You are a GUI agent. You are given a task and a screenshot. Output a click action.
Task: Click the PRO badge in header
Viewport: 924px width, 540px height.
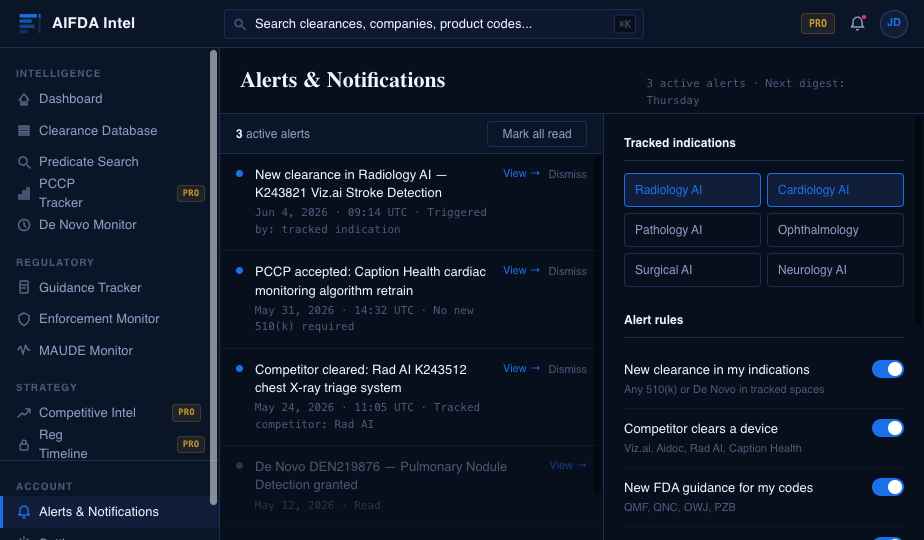coord(817,24)
